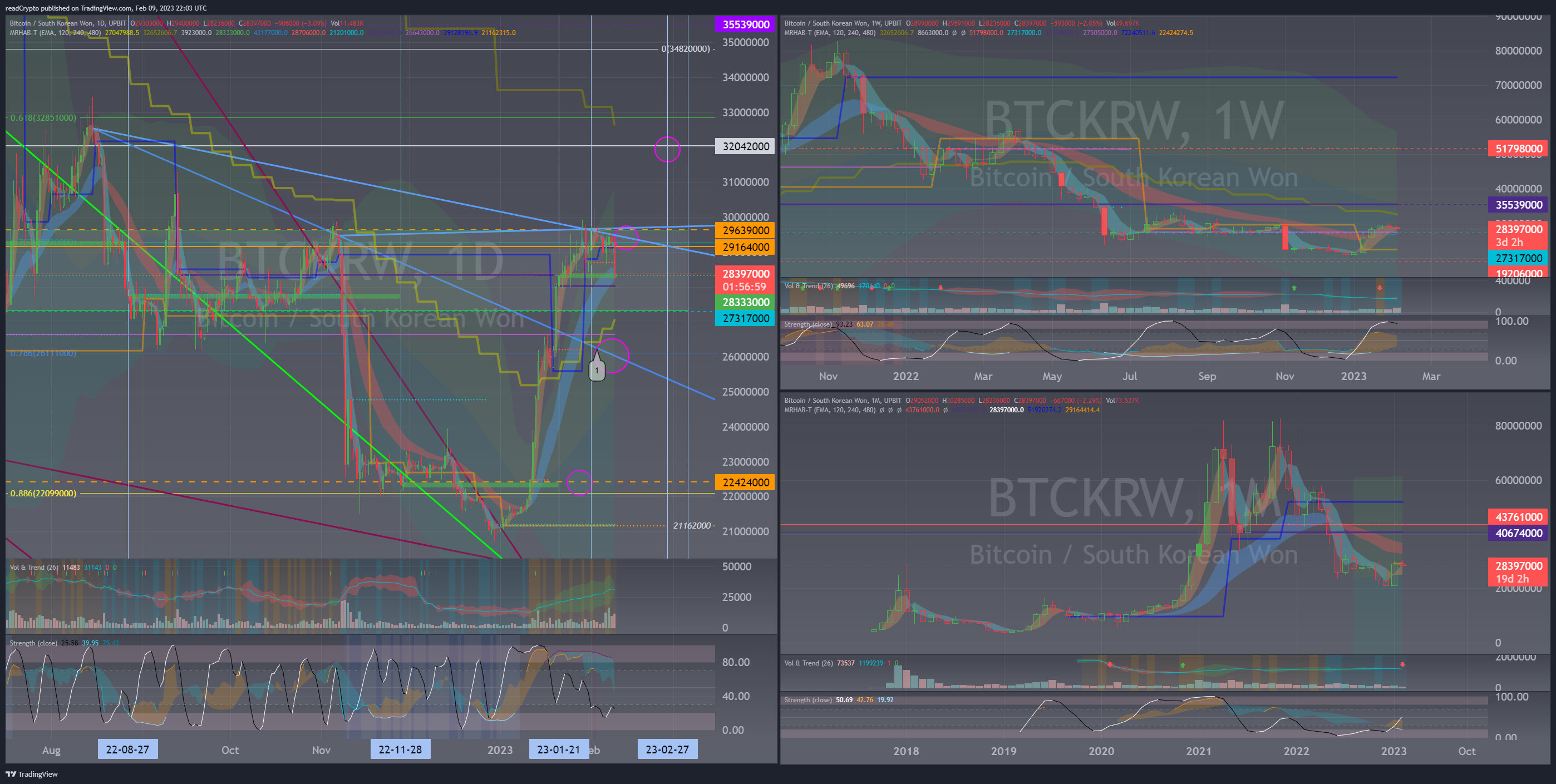Click the red 43761000 label on monthly chart
The height and width of the screenshot is (784, 1556).
point(1518,516)
